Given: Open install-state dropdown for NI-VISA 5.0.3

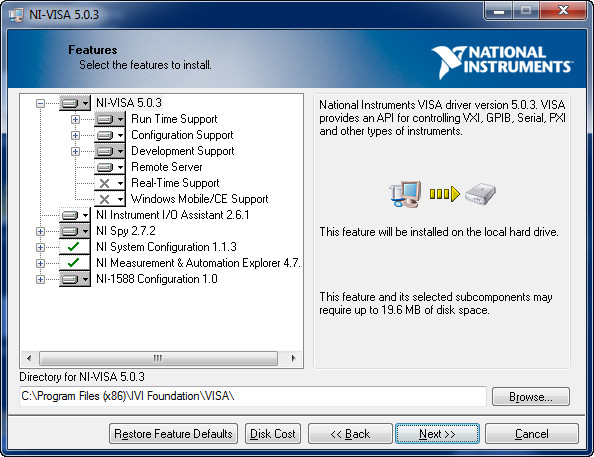Looking at the screenshot, I should 75,103.
